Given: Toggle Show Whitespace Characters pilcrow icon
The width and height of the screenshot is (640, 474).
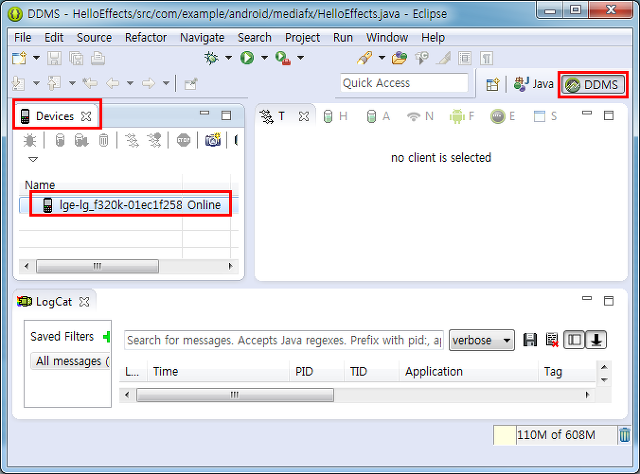Looking at the screenshot, I should [486, 58].
